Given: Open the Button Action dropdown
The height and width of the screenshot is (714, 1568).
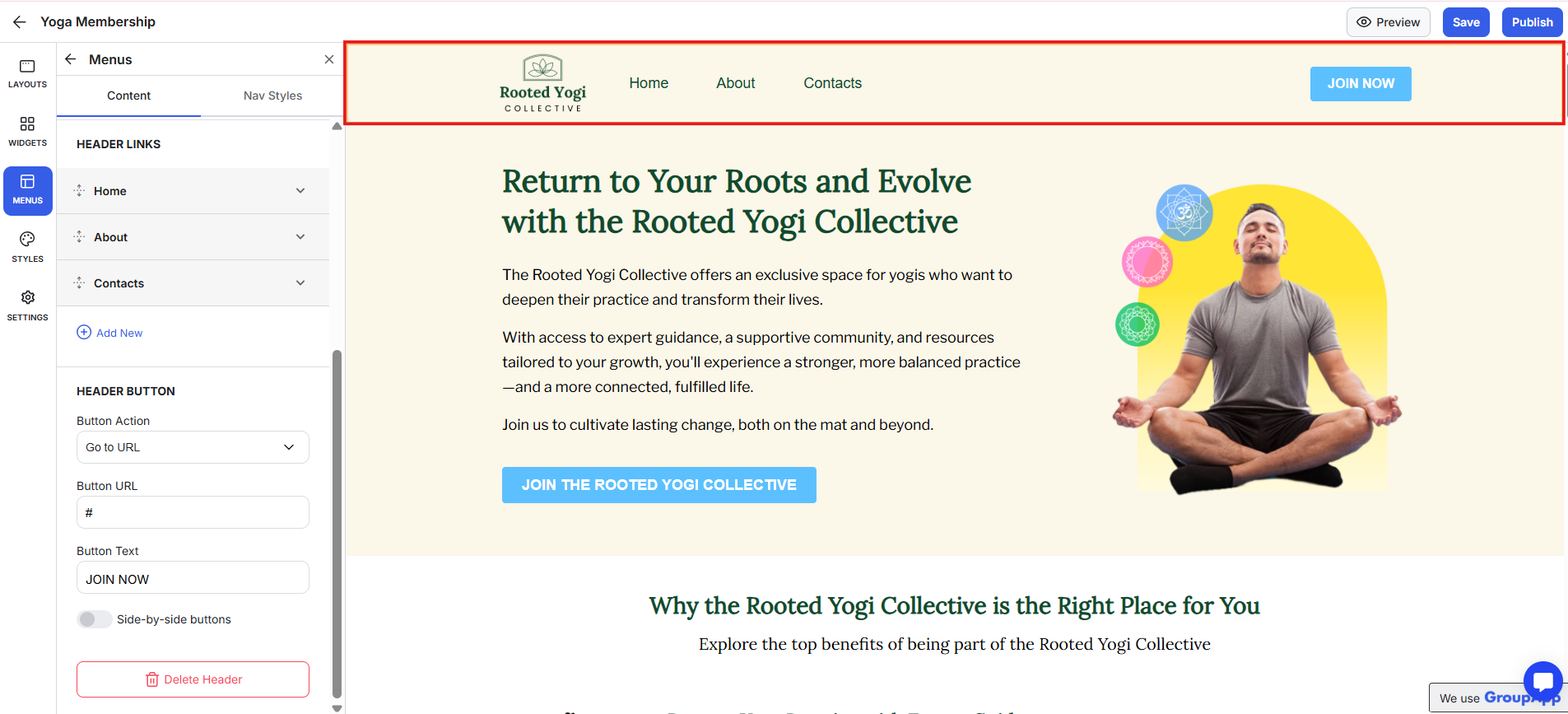Looking at the screenshot, I should pyautogui.click(x=193, y=447).
